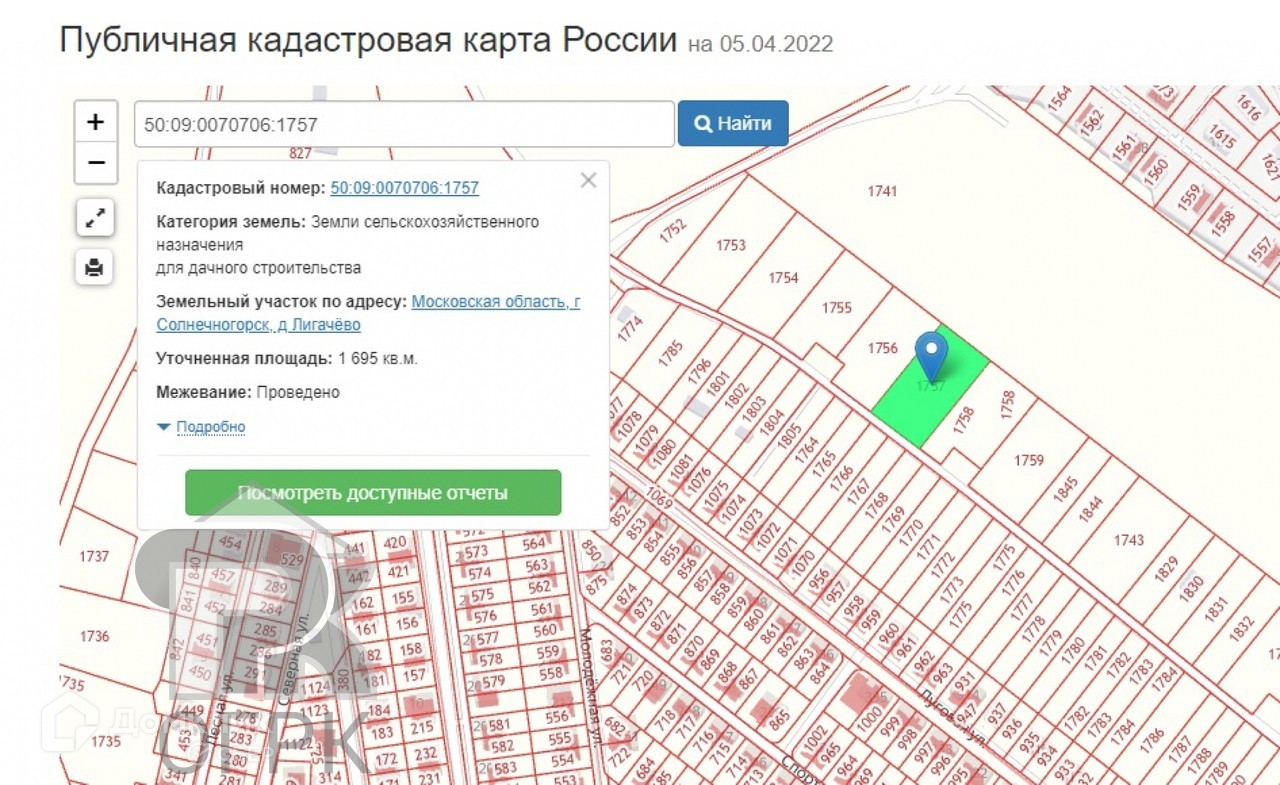The image size is (1280, 785).
Task: Click Посмотреть доступные отчеты button
Action: [x=373, y=493]
